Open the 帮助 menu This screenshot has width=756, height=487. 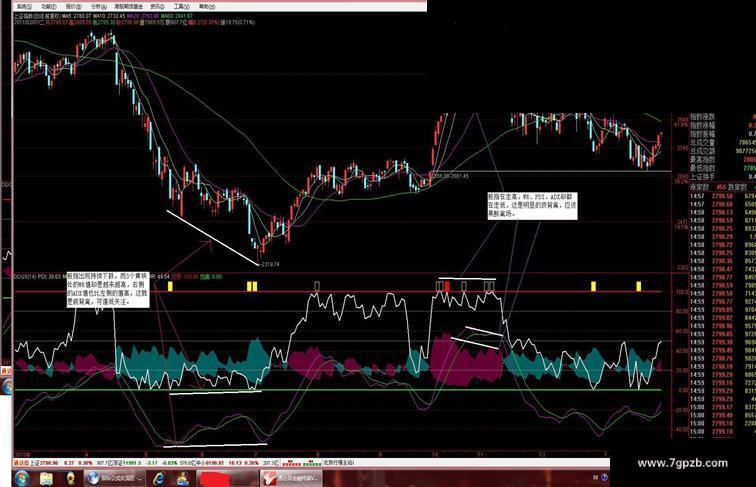click(x=206, y=7)
